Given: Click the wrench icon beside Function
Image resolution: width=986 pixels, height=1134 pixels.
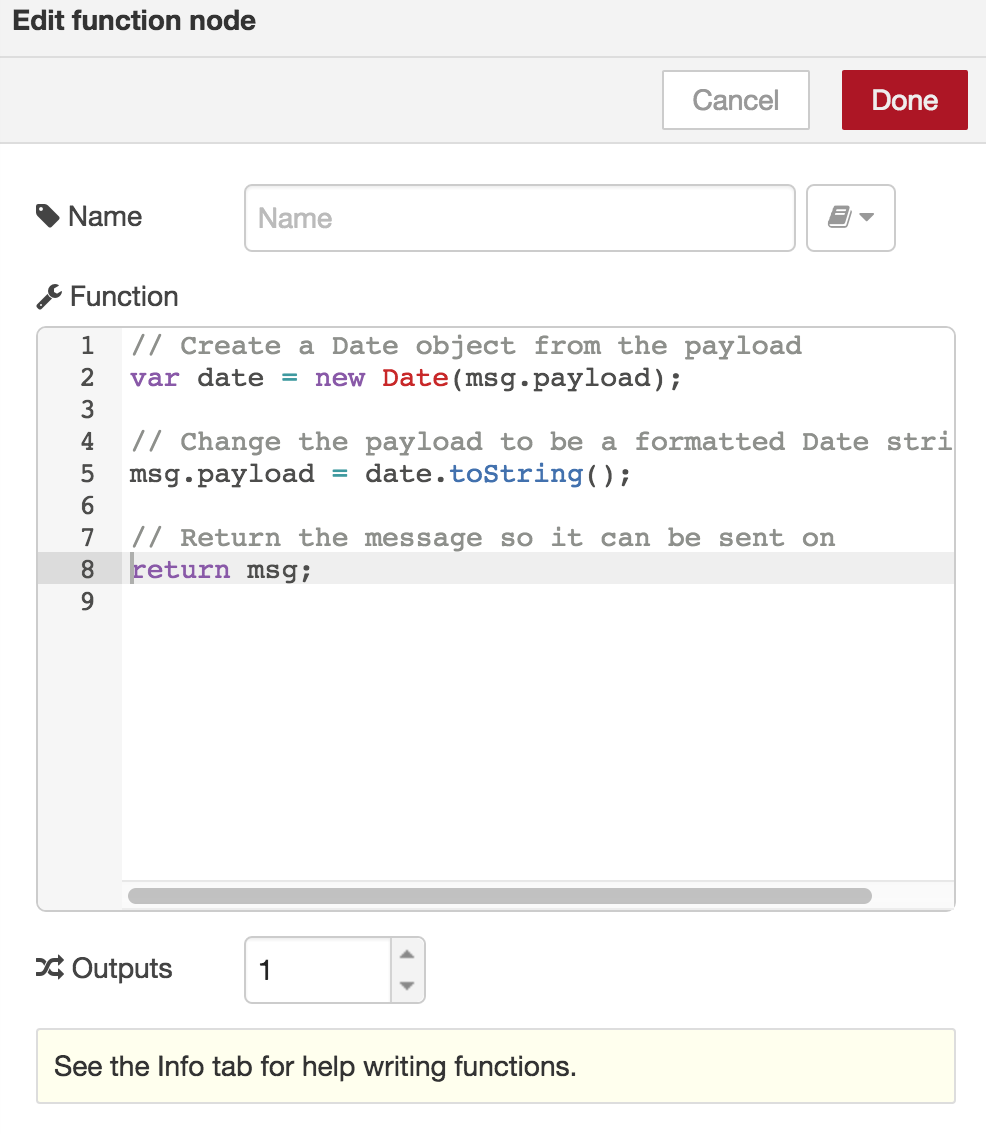Looking at the screenshot, I should click(48, 297).
